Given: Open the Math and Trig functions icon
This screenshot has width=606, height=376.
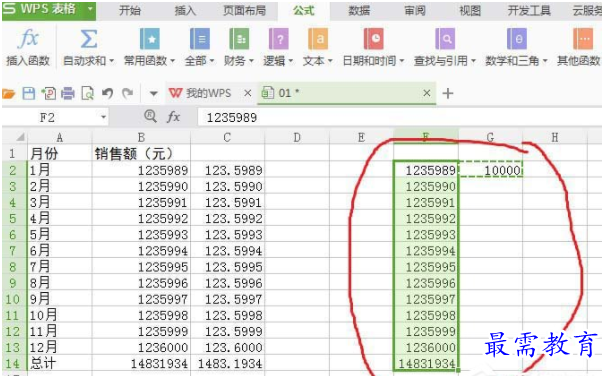Looking at the screenshot, I should pyautogui.click(x=517, y=39).
